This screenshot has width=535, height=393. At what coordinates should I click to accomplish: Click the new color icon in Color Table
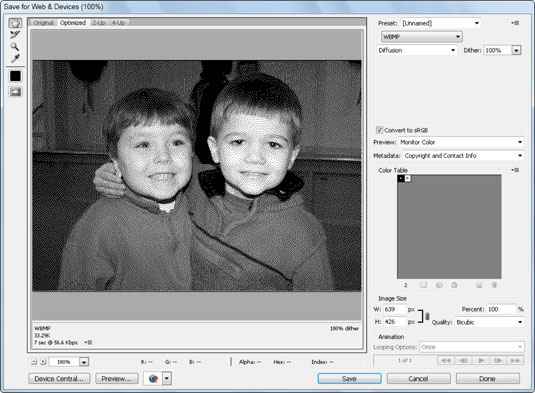(479, 285)
